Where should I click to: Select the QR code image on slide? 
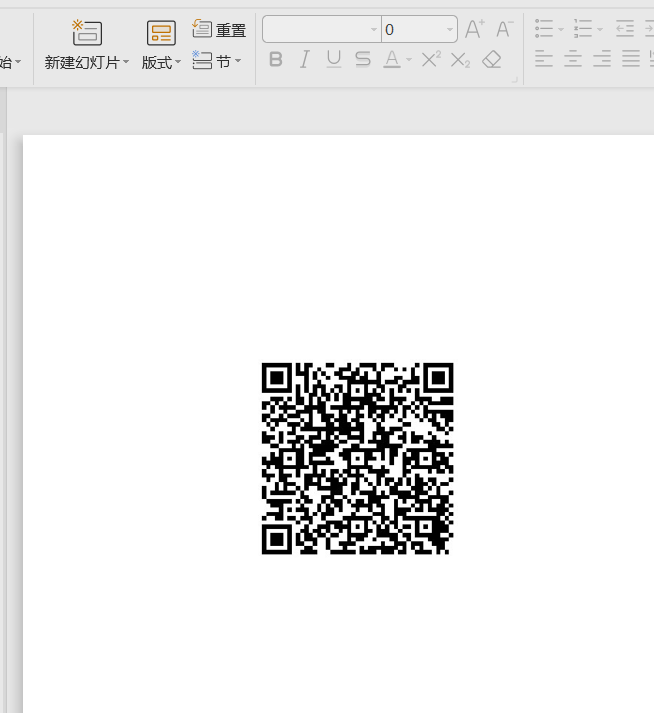tap(357, 458)
